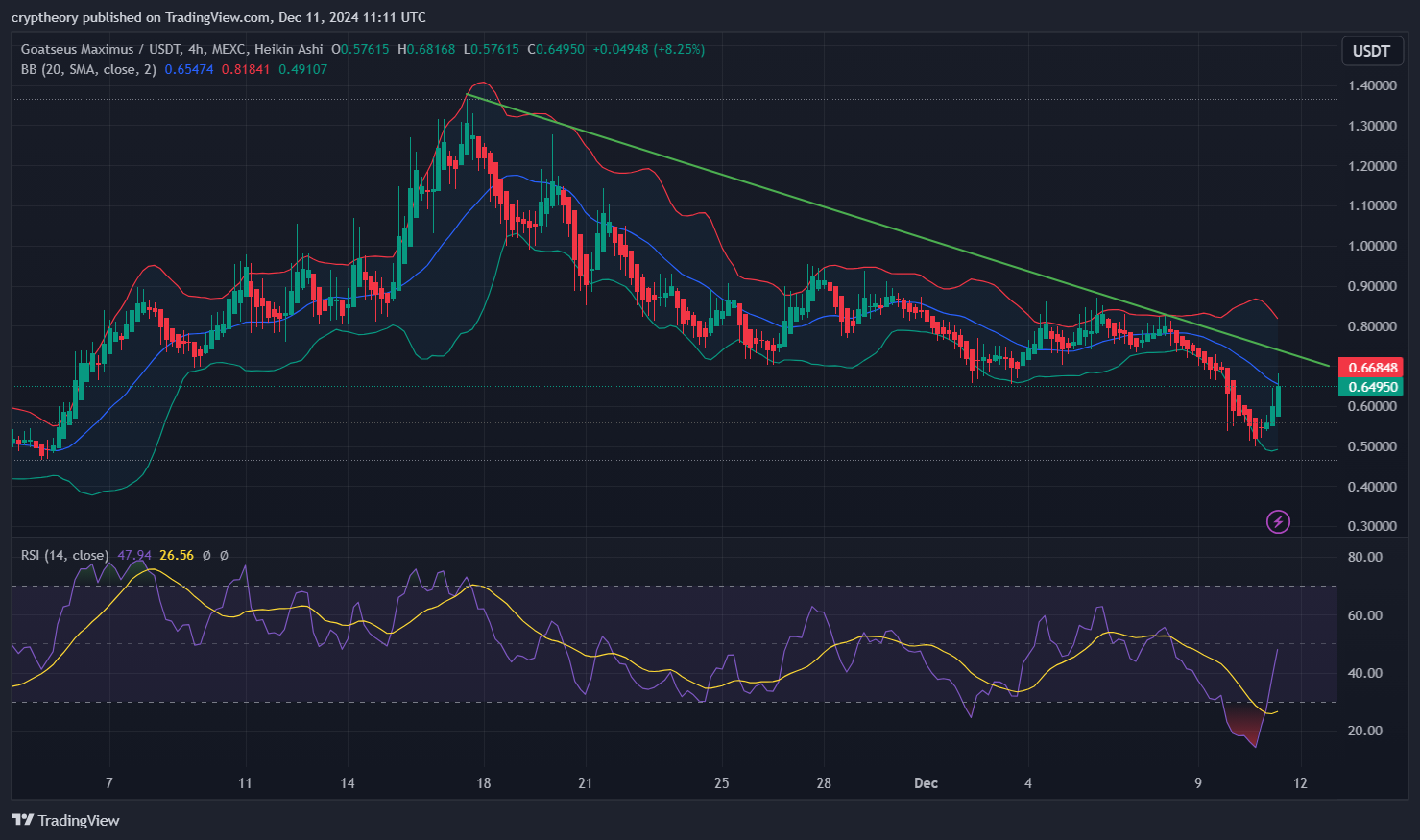This screenshot has height=840, width=1420.
Task: Click the high value H0.68168
Action: click(x=426, y=49)
